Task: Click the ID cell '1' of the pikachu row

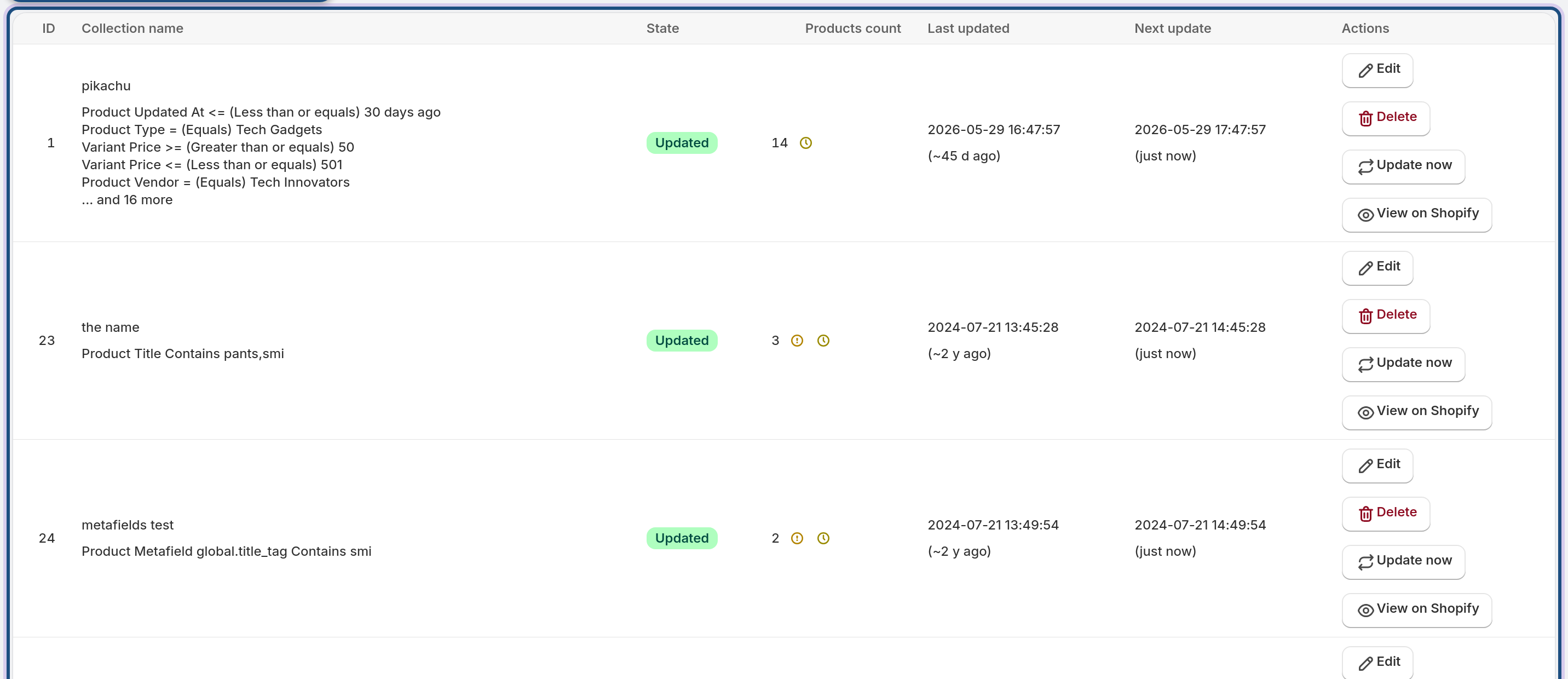Action: coord(51,143)
